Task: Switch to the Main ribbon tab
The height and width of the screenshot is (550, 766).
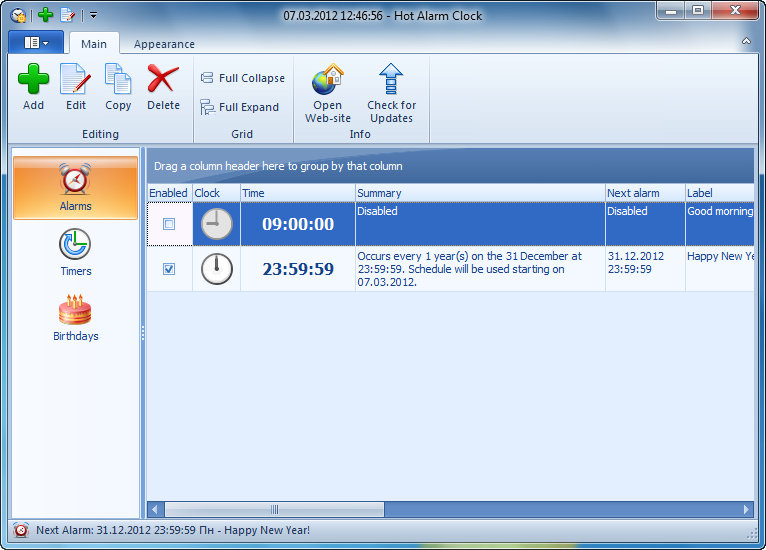Action: (94, 44)
